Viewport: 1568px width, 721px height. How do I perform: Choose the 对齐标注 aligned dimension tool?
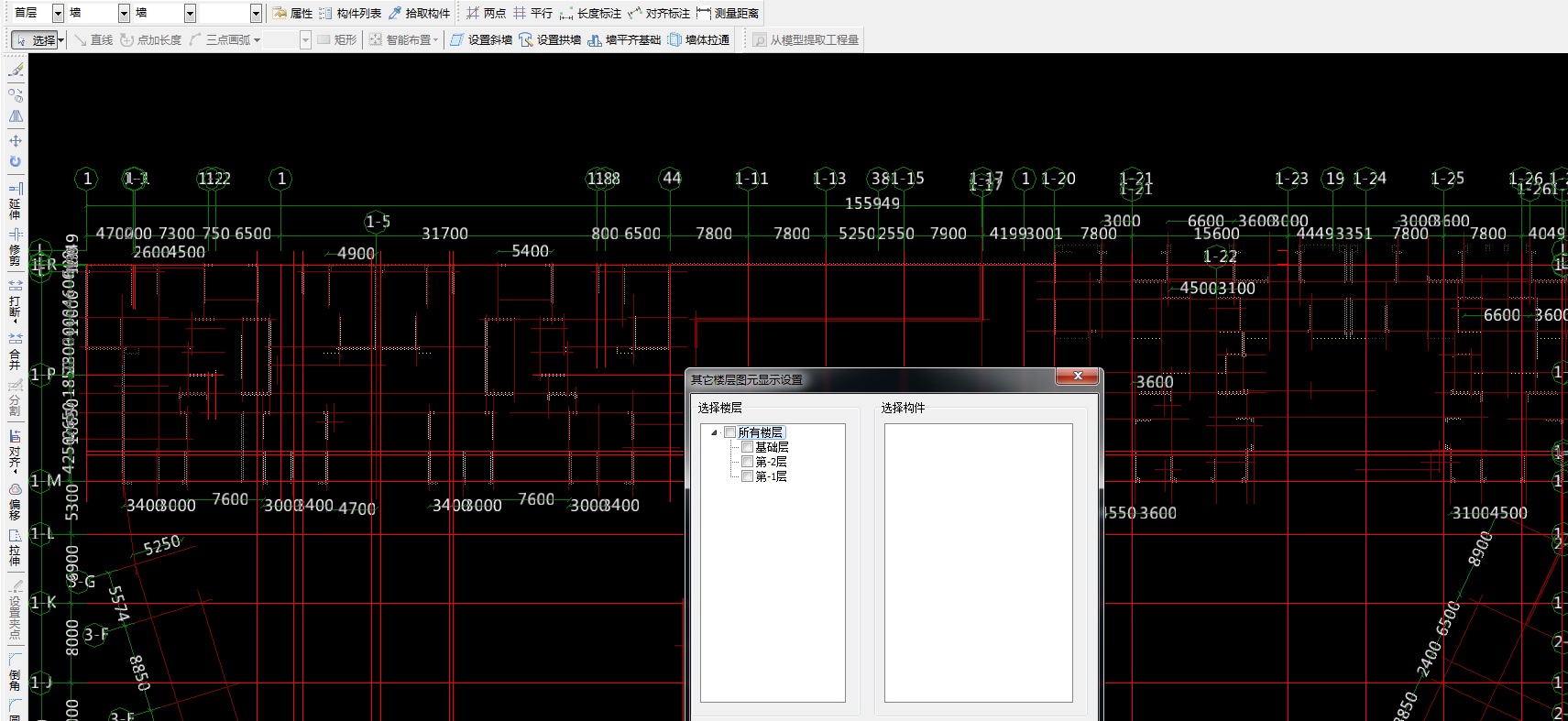[659, 13]
